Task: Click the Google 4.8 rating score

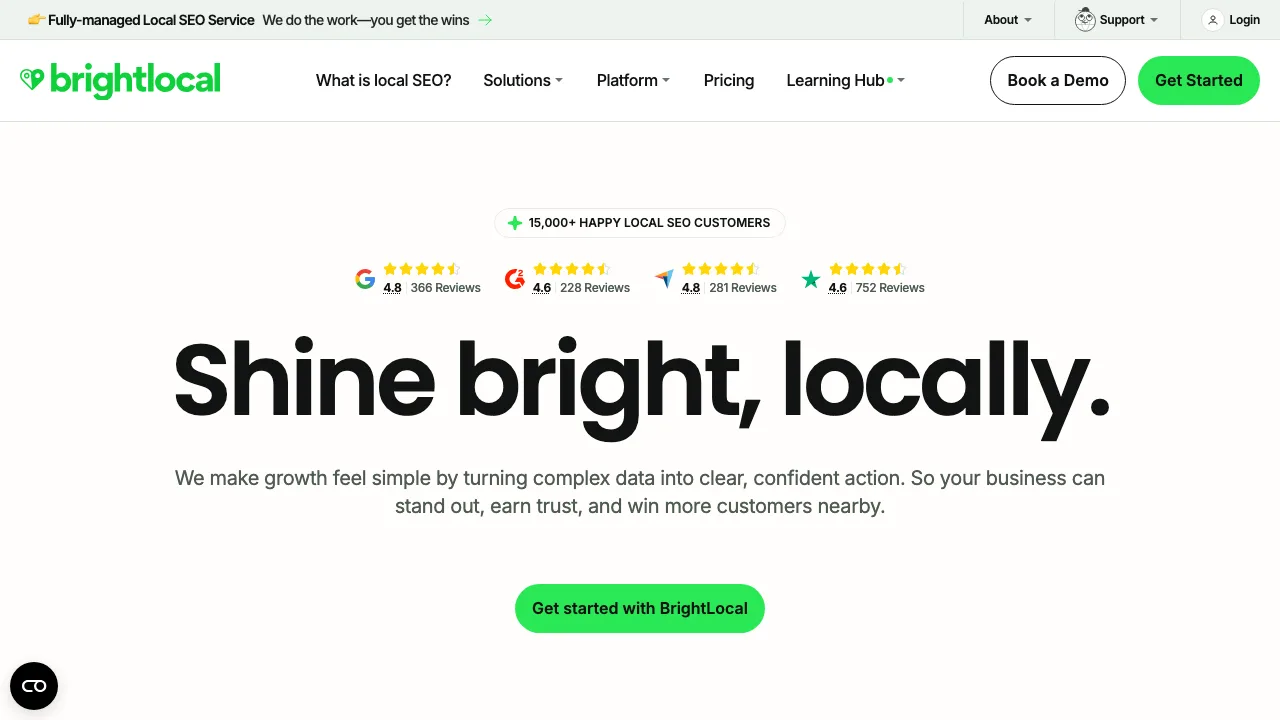Action: point(392,288)
